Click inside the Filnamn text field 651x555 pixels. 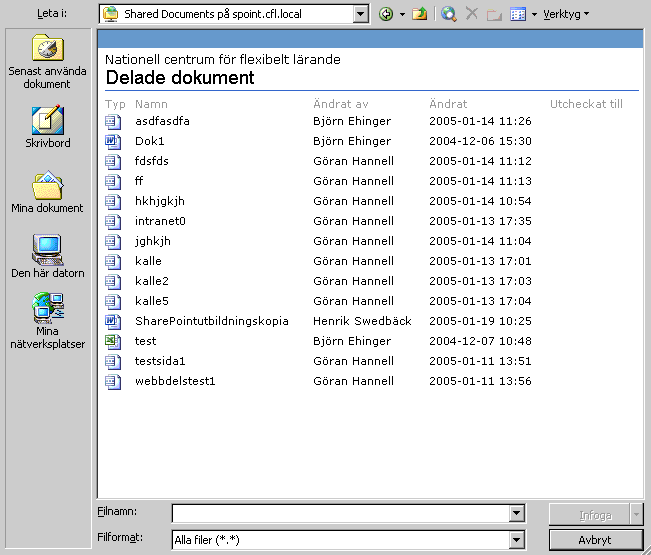pyautogui.click(x=340, y=514)
